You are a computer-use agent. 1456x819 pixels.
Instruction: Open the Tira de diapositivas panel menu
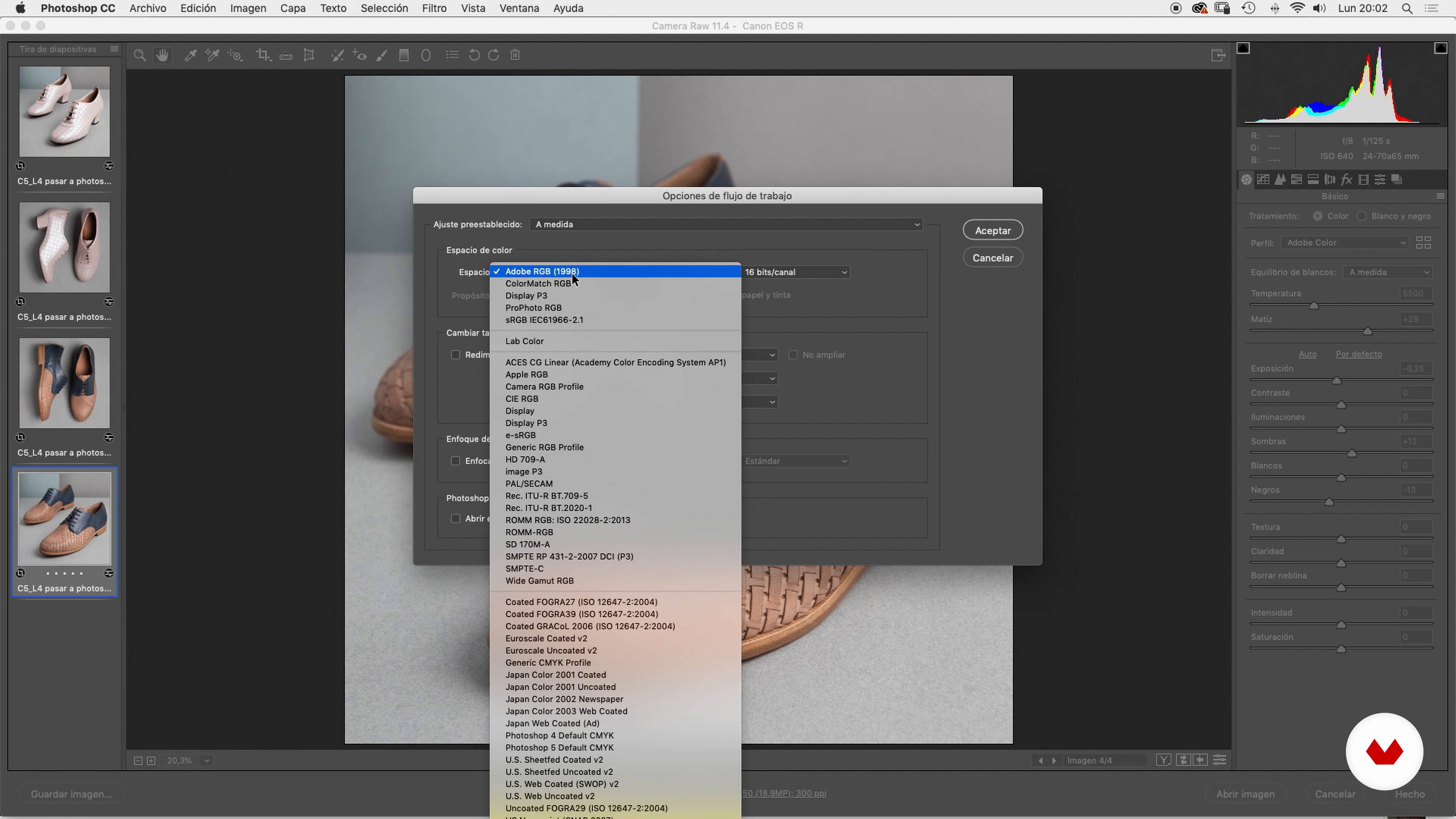point(114,49)
